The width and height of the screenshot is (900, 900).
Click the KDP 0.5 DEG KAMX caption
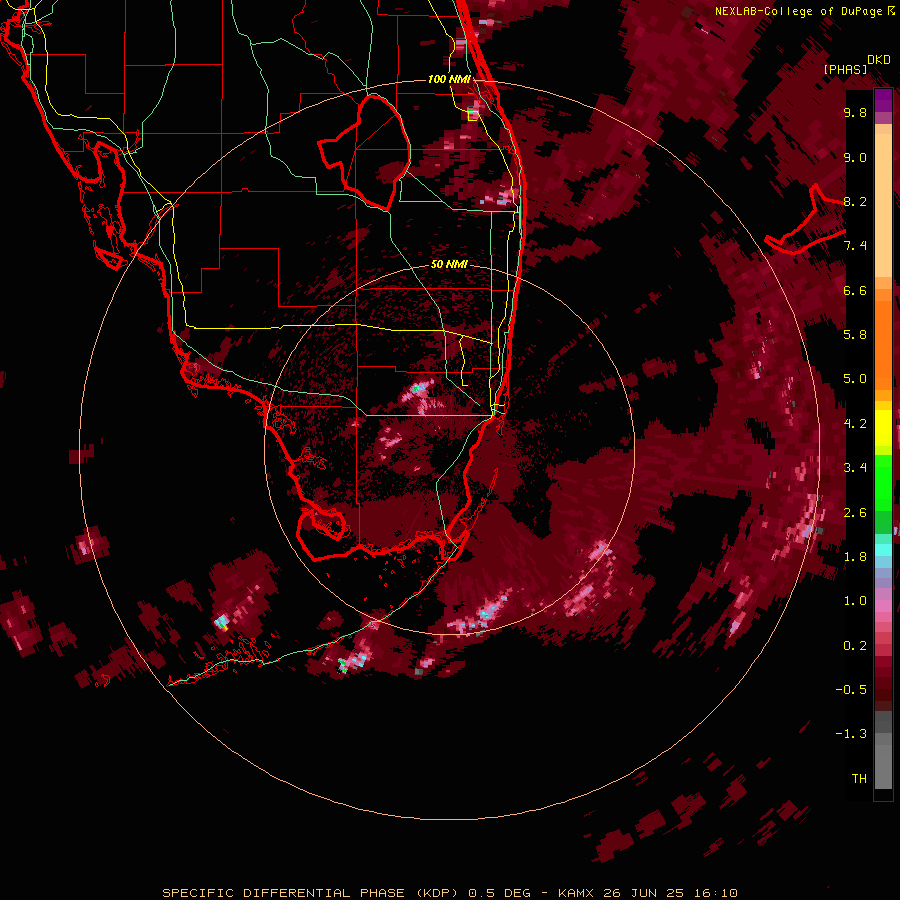click(449, 893)
